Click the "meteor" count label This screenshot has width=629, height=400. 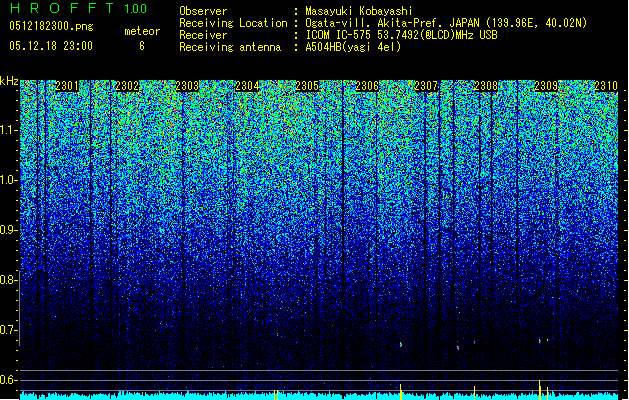point(142,31)
